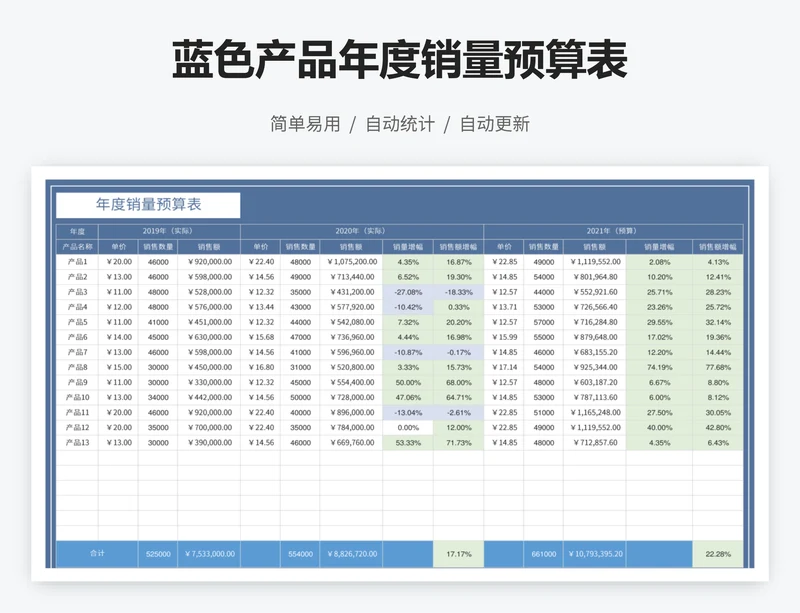This screenshot has width=800, height=613.
Task: Click the ¥879,648.00 cell in 产品6 row
Action: coord(594,337)
